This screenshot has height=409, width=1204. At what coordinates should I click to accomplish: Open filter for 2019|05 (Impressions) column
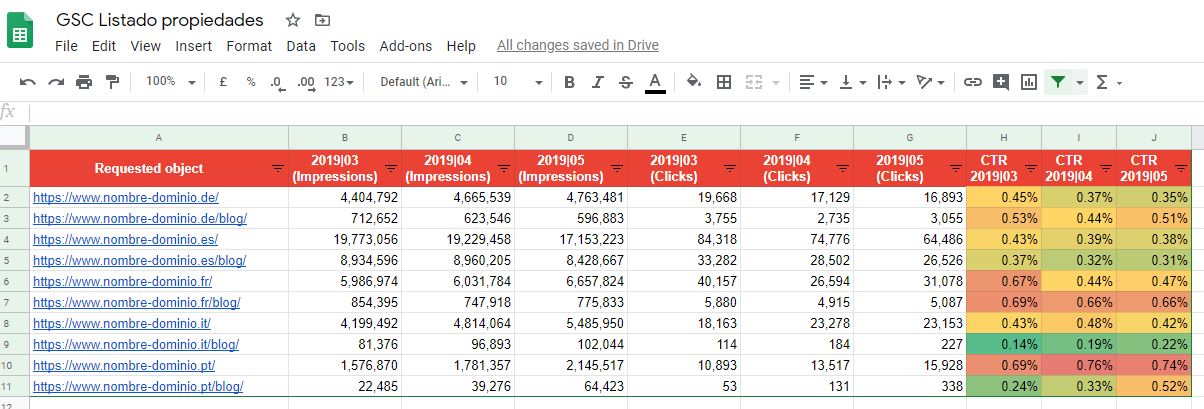(616, 169)
